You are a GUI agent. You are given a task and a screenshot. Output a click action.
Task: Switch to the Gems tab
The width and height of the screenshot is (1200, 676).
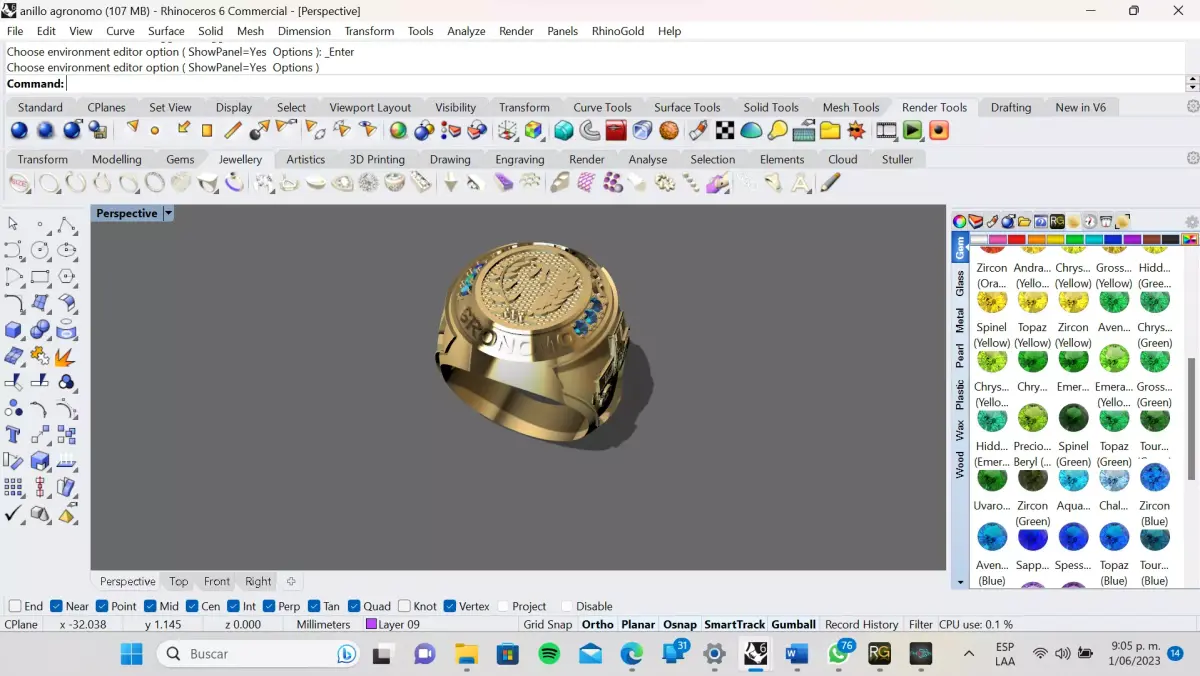[180, 159]
